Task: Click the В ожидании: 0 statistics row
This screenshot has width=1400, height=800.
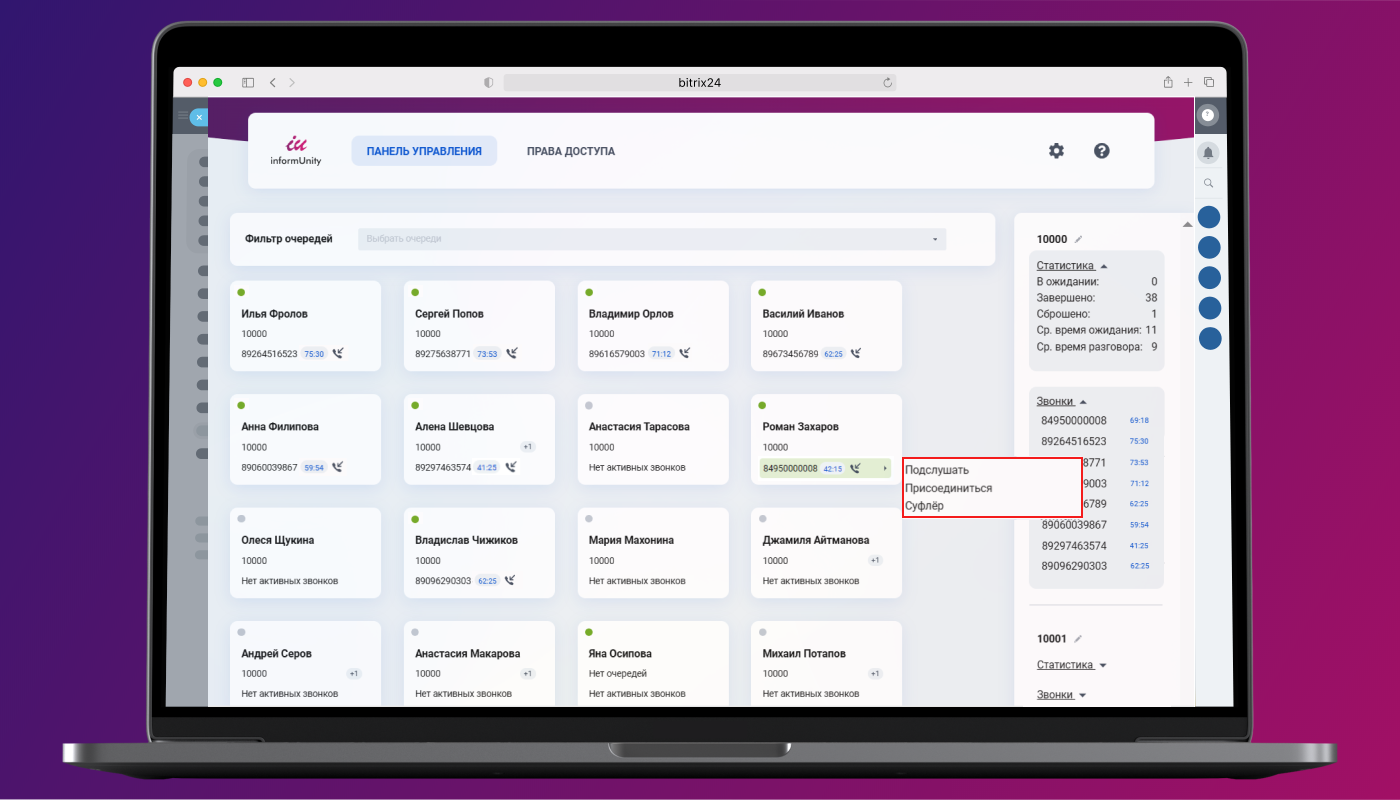Action: pyautogui.click(x=1096, y=282)
